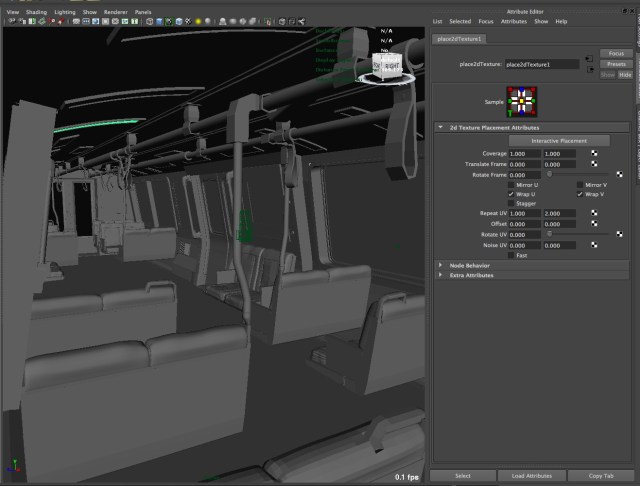
Task: Click the checker map button beside Noise UV
Action: click(x=593, y=245)
